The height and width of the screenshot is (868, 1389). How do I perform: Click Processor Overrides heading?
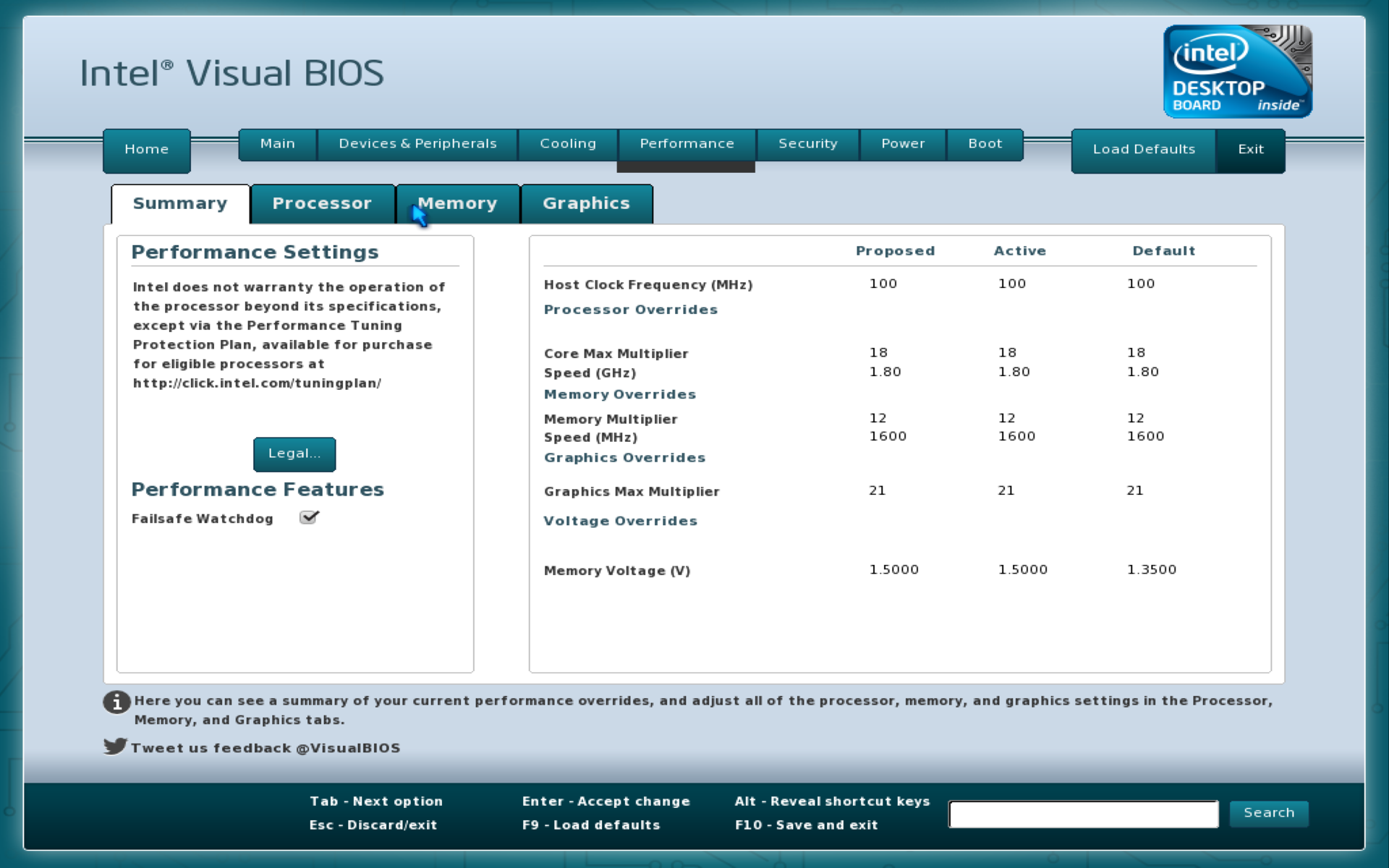631,310
